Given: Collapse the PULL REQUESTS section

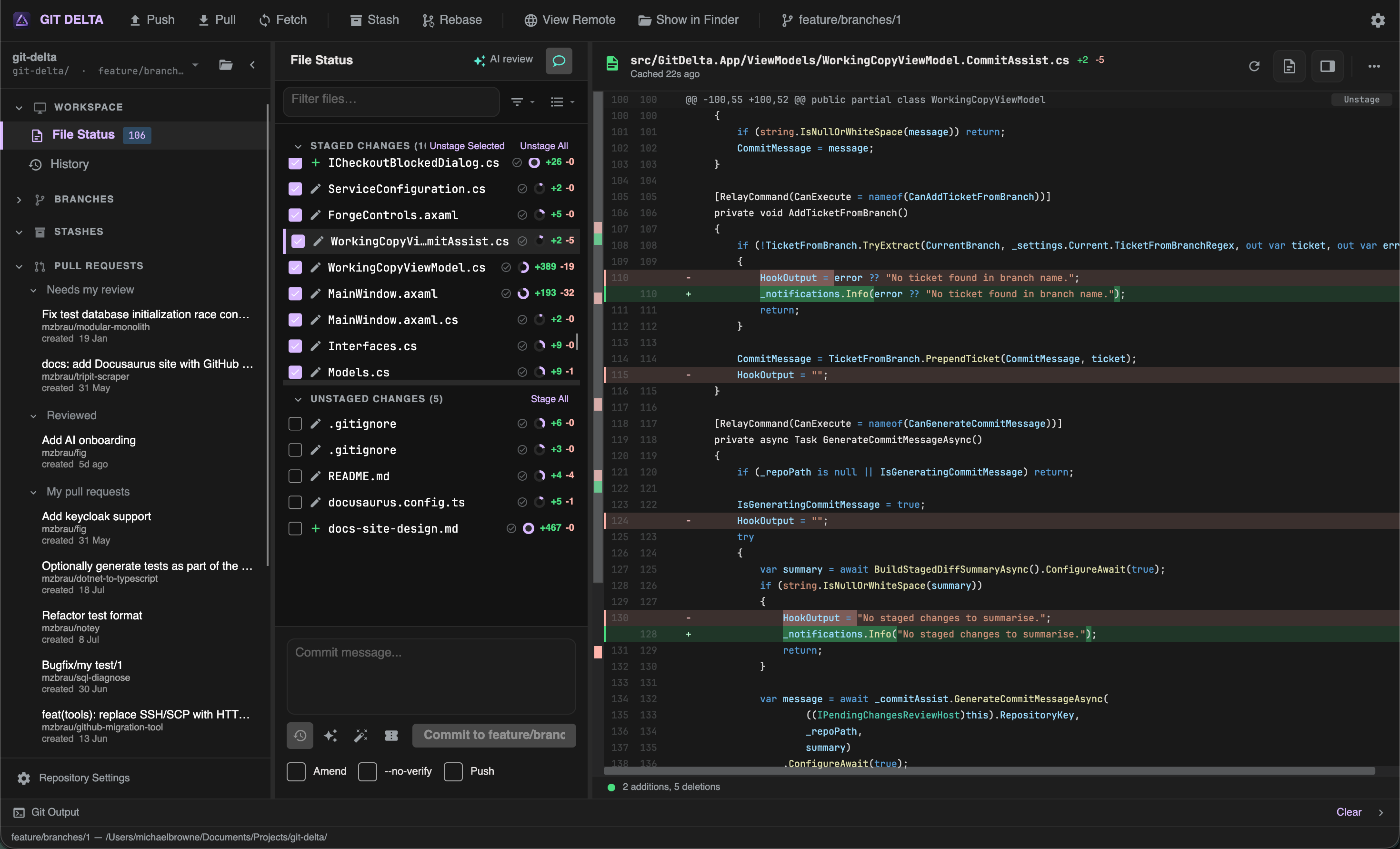Looking at the screenshot, I should (x=20, y=266).
